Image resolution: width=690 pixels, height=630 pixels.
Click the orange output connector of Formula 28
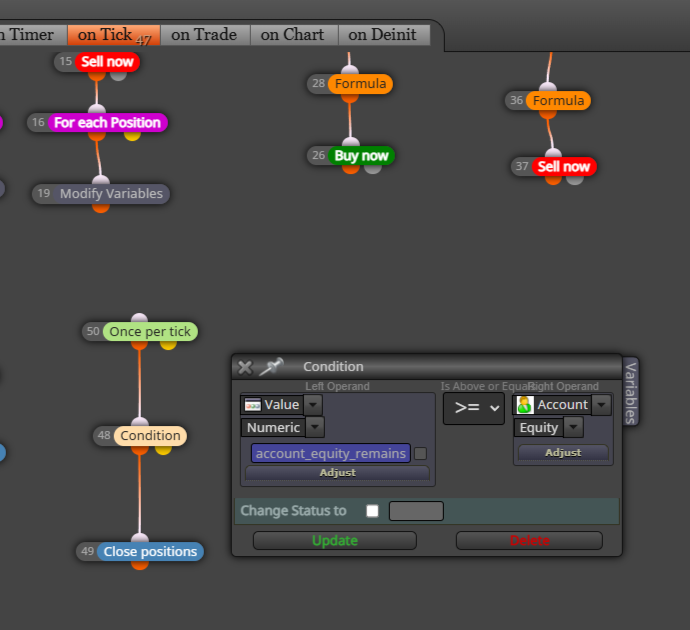tap(350, 98)
